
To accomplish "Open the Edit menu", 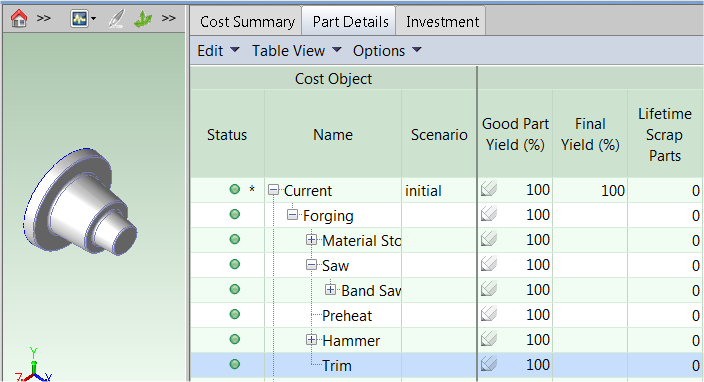I will click(218, 51).
